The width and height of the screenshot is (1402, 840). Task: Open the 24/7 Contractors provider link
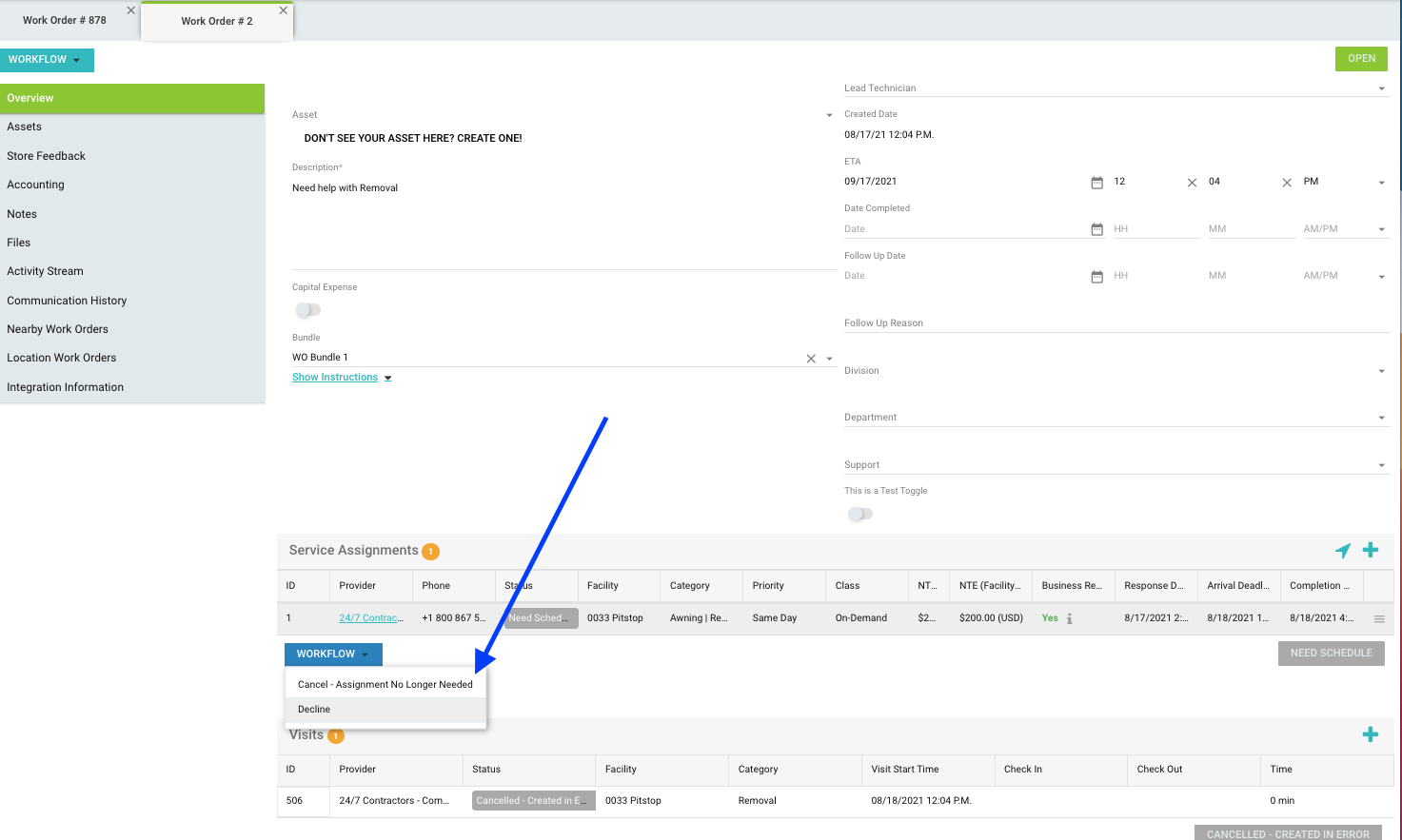[x=370, y=618]
